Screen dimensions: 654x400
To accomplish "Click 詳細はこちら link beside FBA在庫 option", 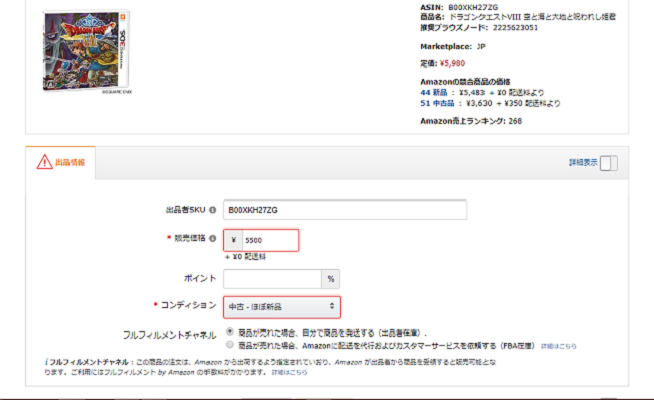I will click(558, 346).
